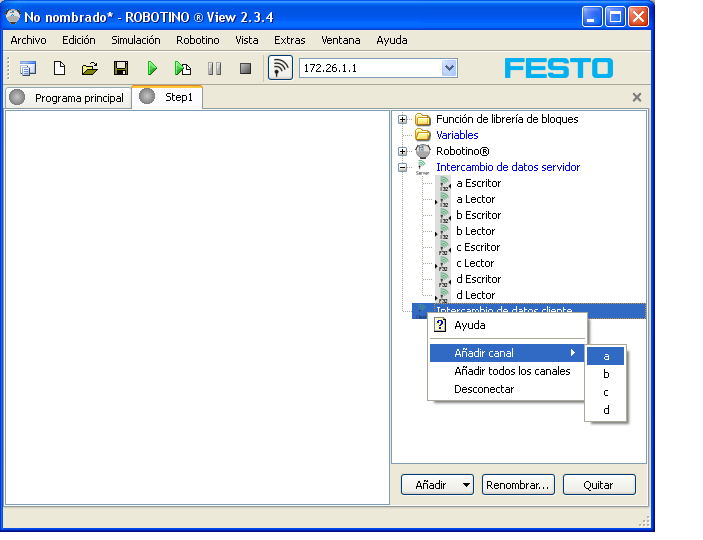
Task: Select the 'b Lector' block icon
Action: point(443,232)
